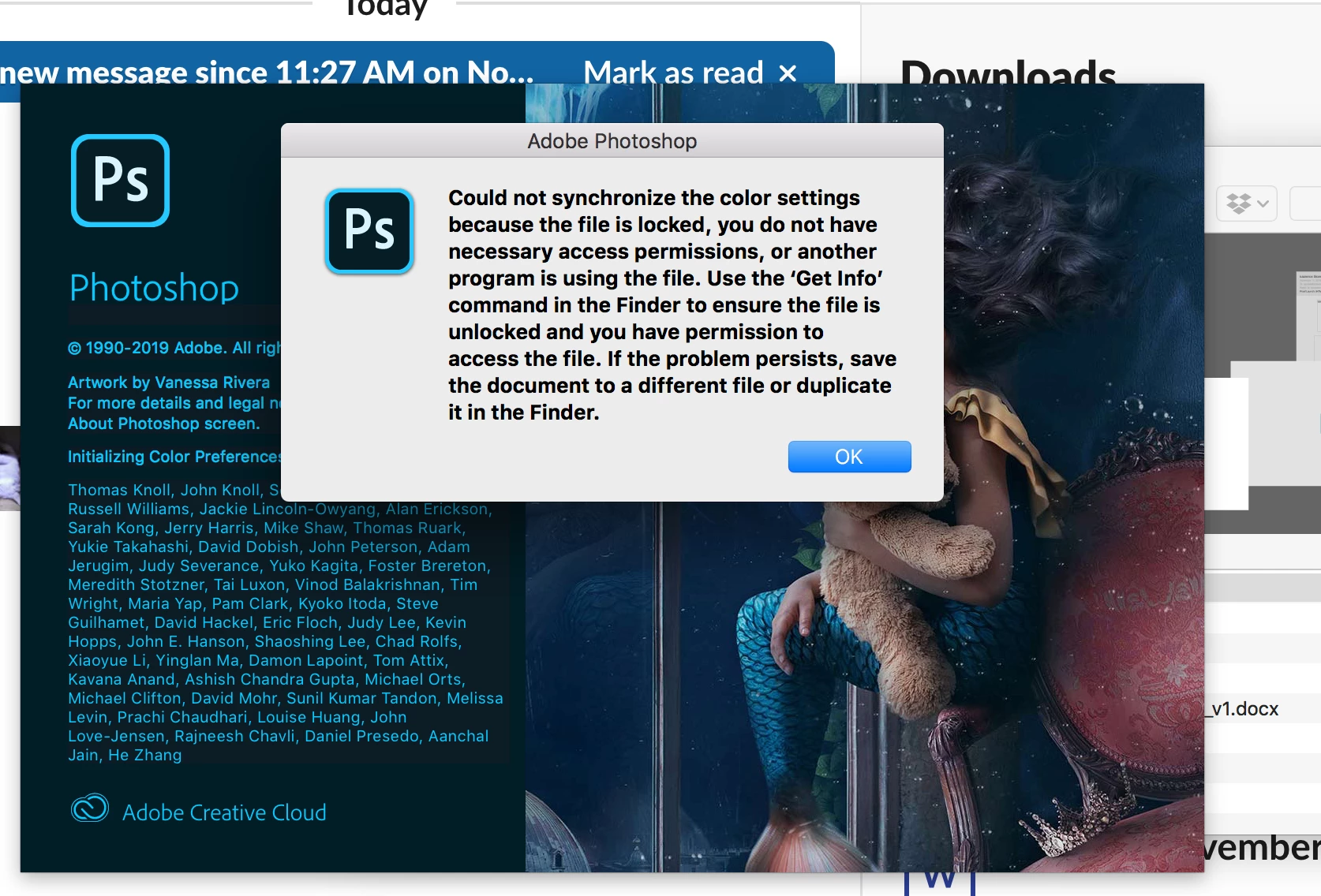Click the Photoshop logo on the splash screen

[x=121, y=181]
